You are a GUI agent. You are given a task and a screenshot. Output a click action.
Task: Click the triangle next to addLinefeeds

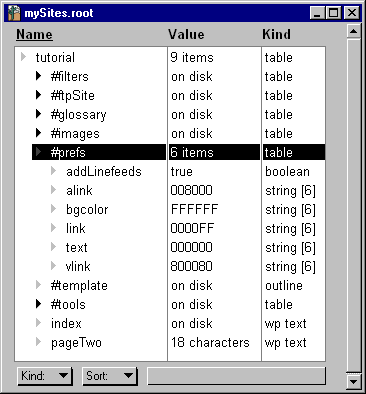coord(54,171)
